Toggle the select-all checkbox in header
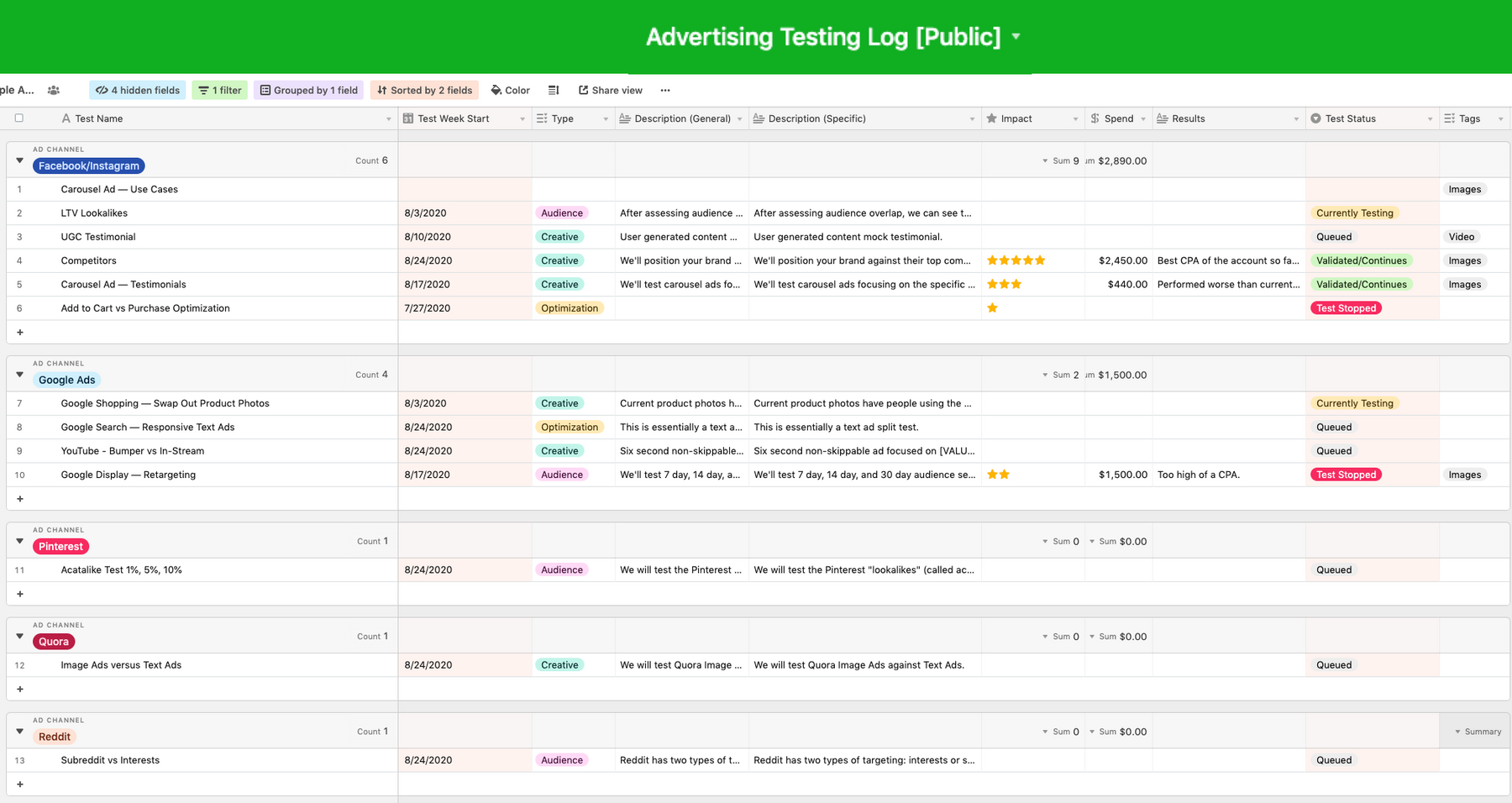This screenshot has width=1512, height=803. 19,118
